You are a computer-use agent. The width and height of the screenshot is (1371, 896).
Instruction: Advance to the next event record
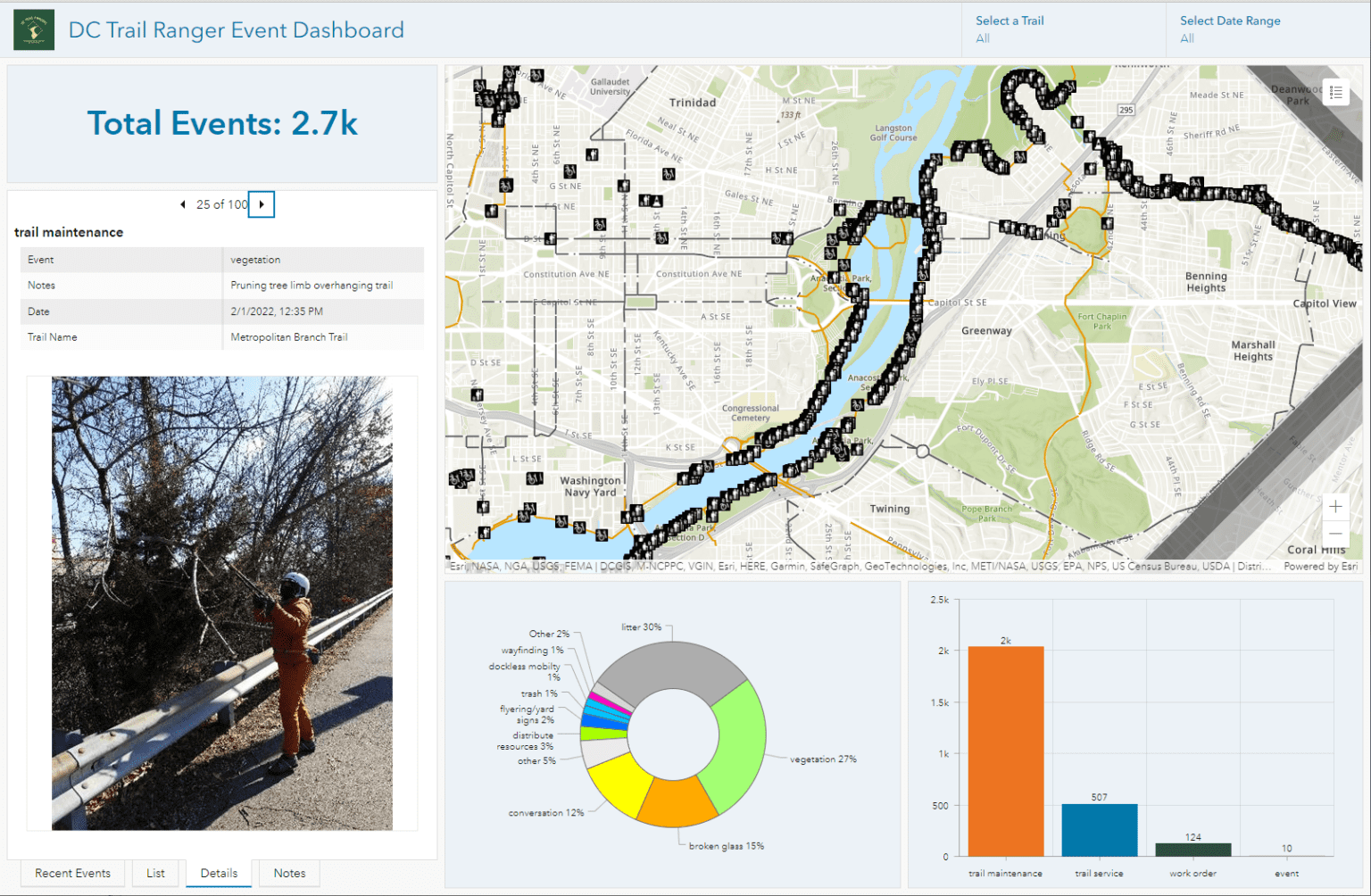point(261,204)
